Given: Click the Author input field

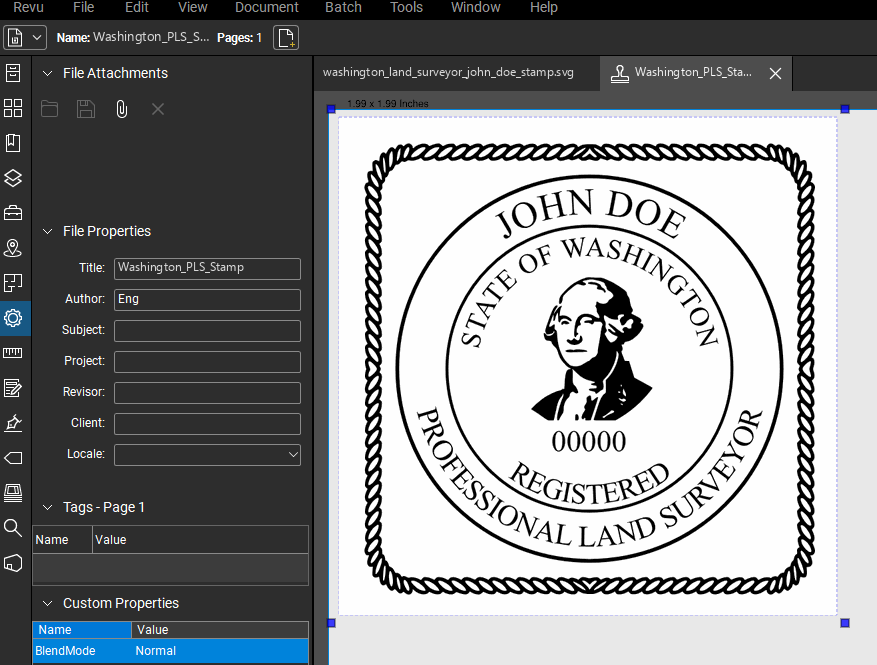Looking at the screenshot, I should (207, 299).
